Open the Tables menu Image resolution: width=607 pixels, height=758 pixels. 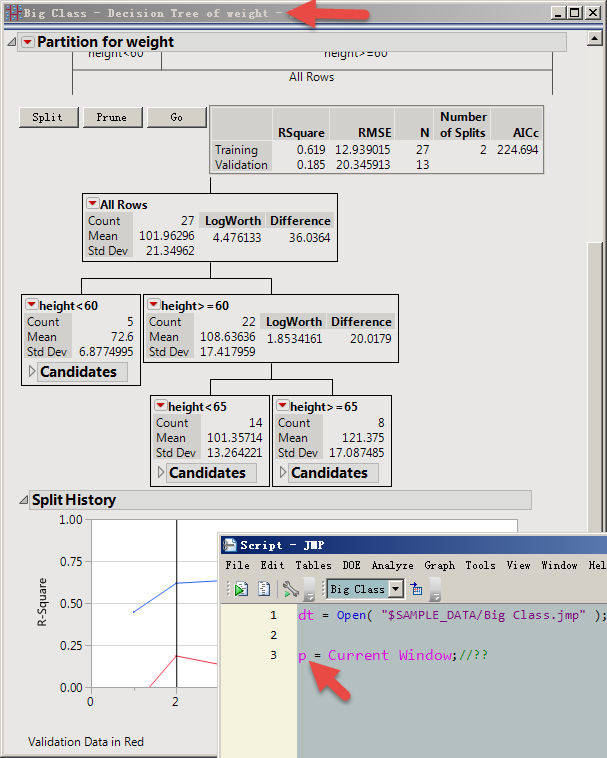(314, 565)
